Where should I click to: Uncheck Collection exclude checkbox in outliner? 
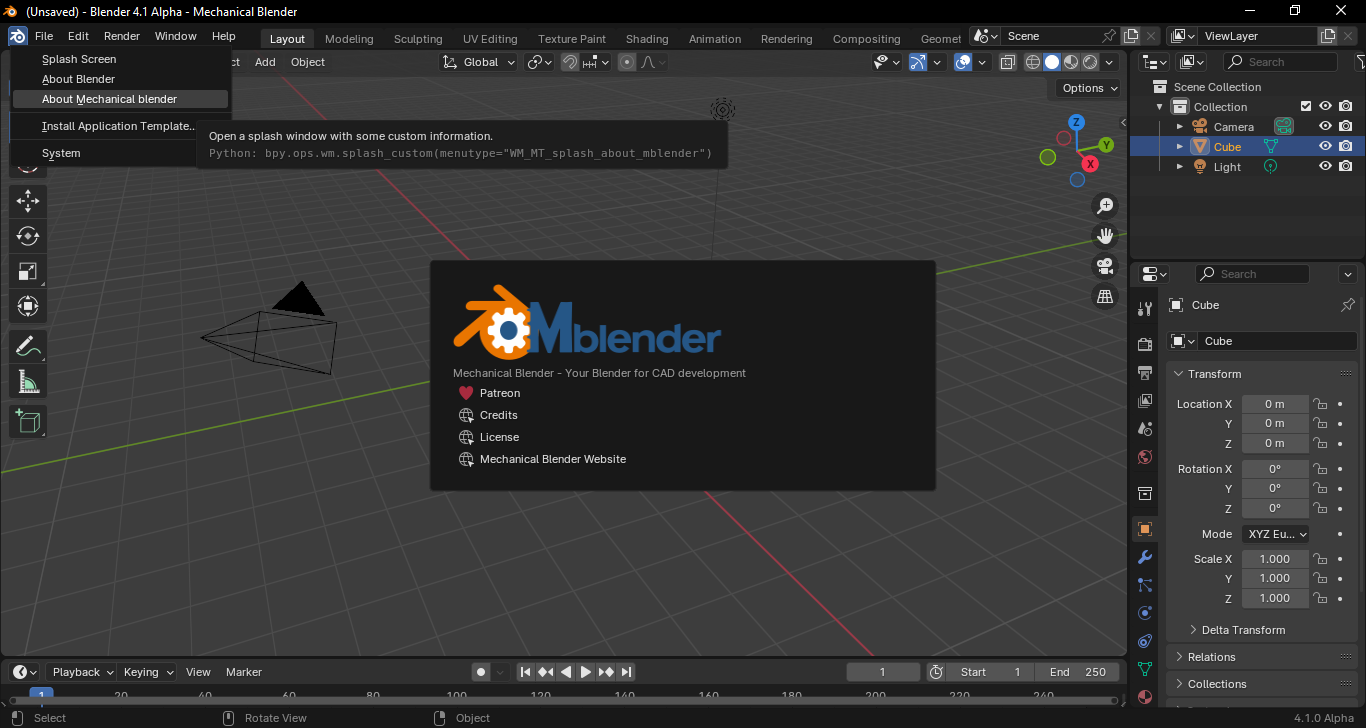1305,107
